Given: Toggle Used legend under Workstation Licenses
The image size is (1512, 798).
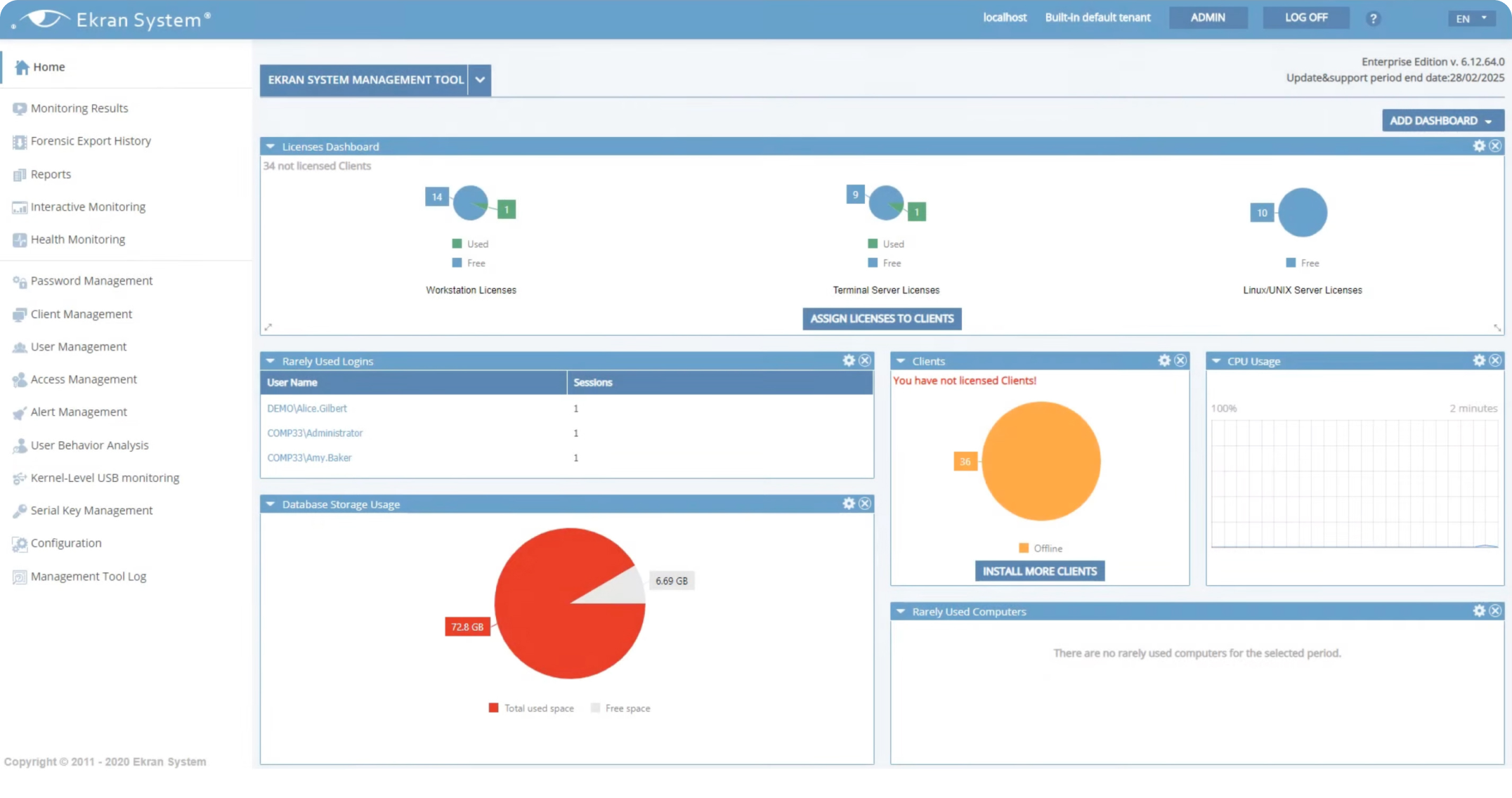Looking at the screenshot, I should pyautogui.click(x=470, y=244).
